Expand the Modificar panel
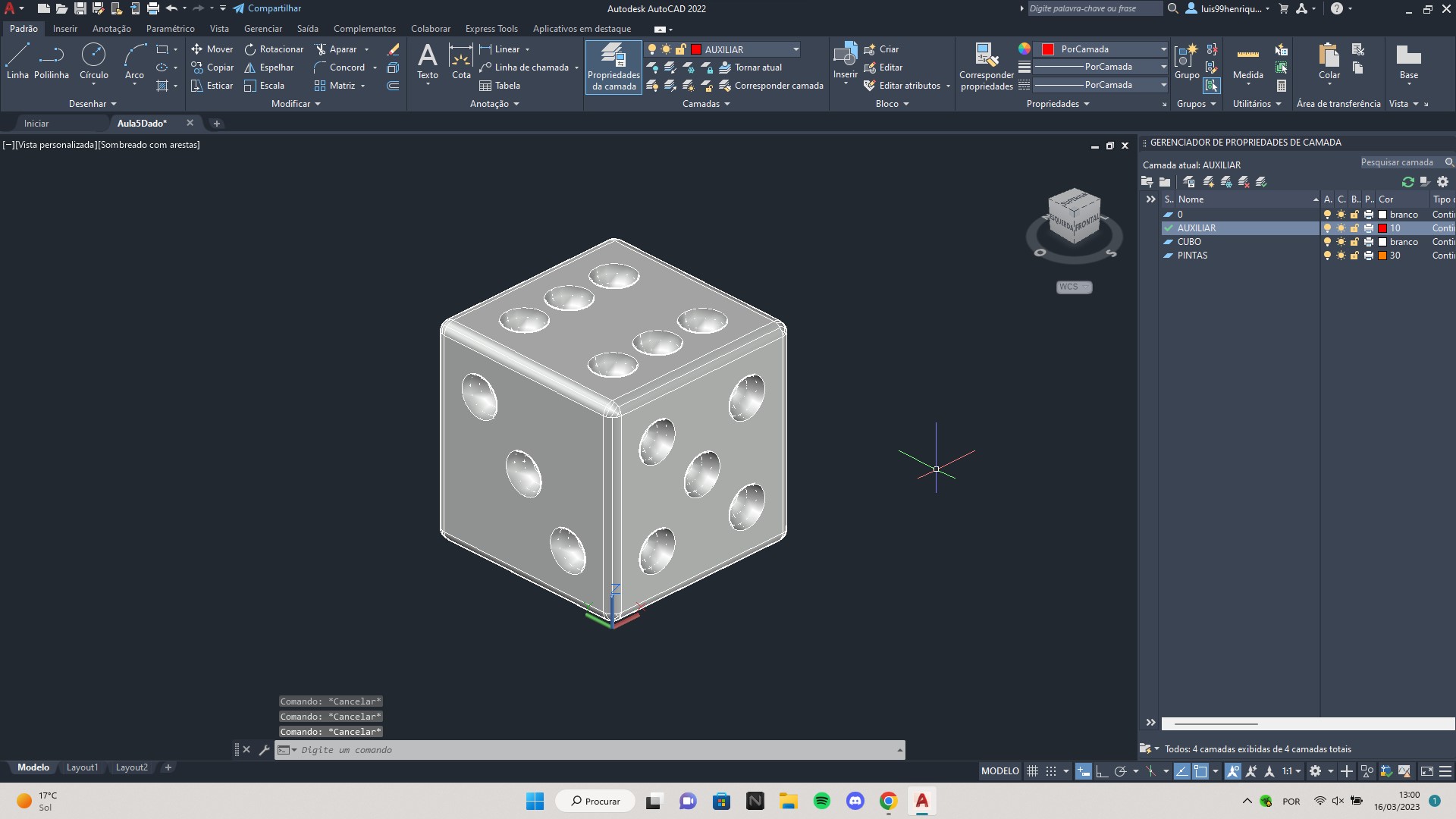This screenshot has width=1456, height=819. coord(296,104)
